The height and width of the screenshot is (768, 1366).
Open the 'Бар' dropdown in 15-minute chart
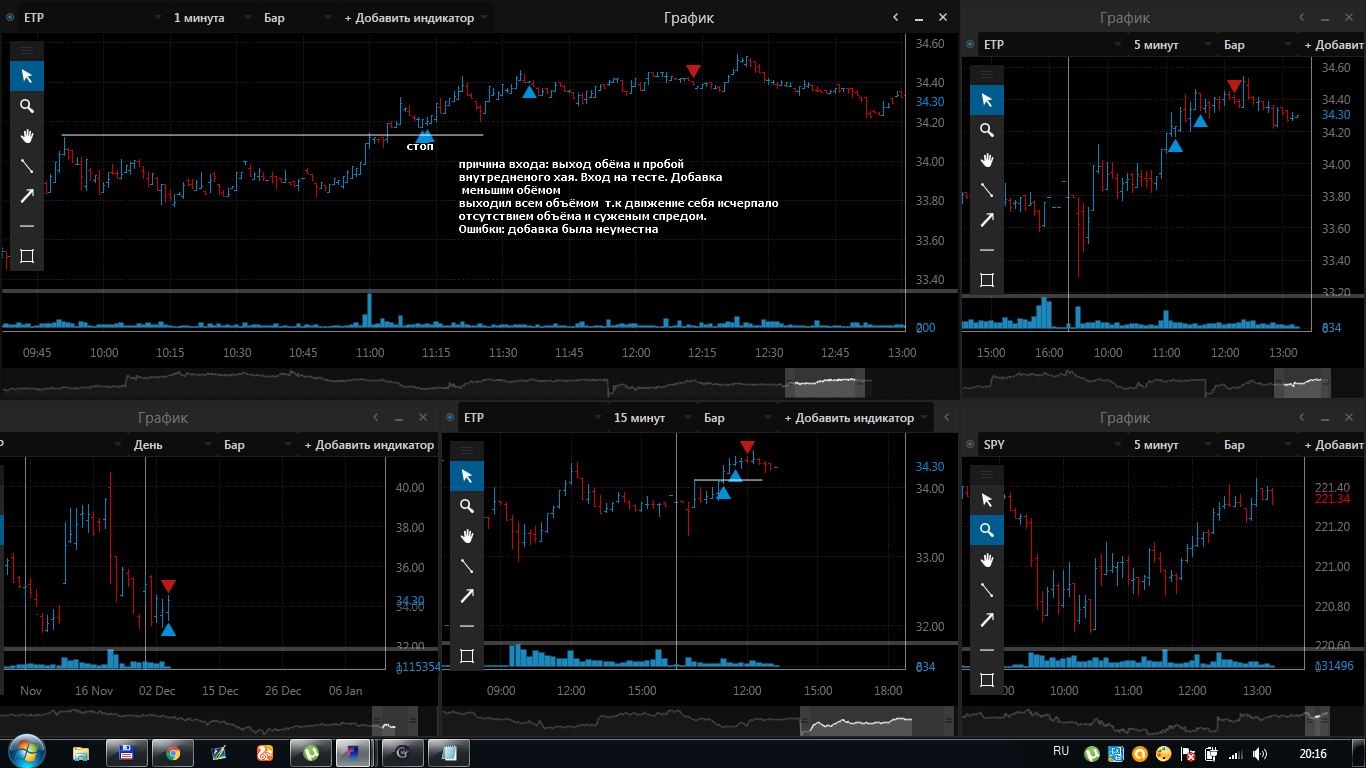click(737, 418)
